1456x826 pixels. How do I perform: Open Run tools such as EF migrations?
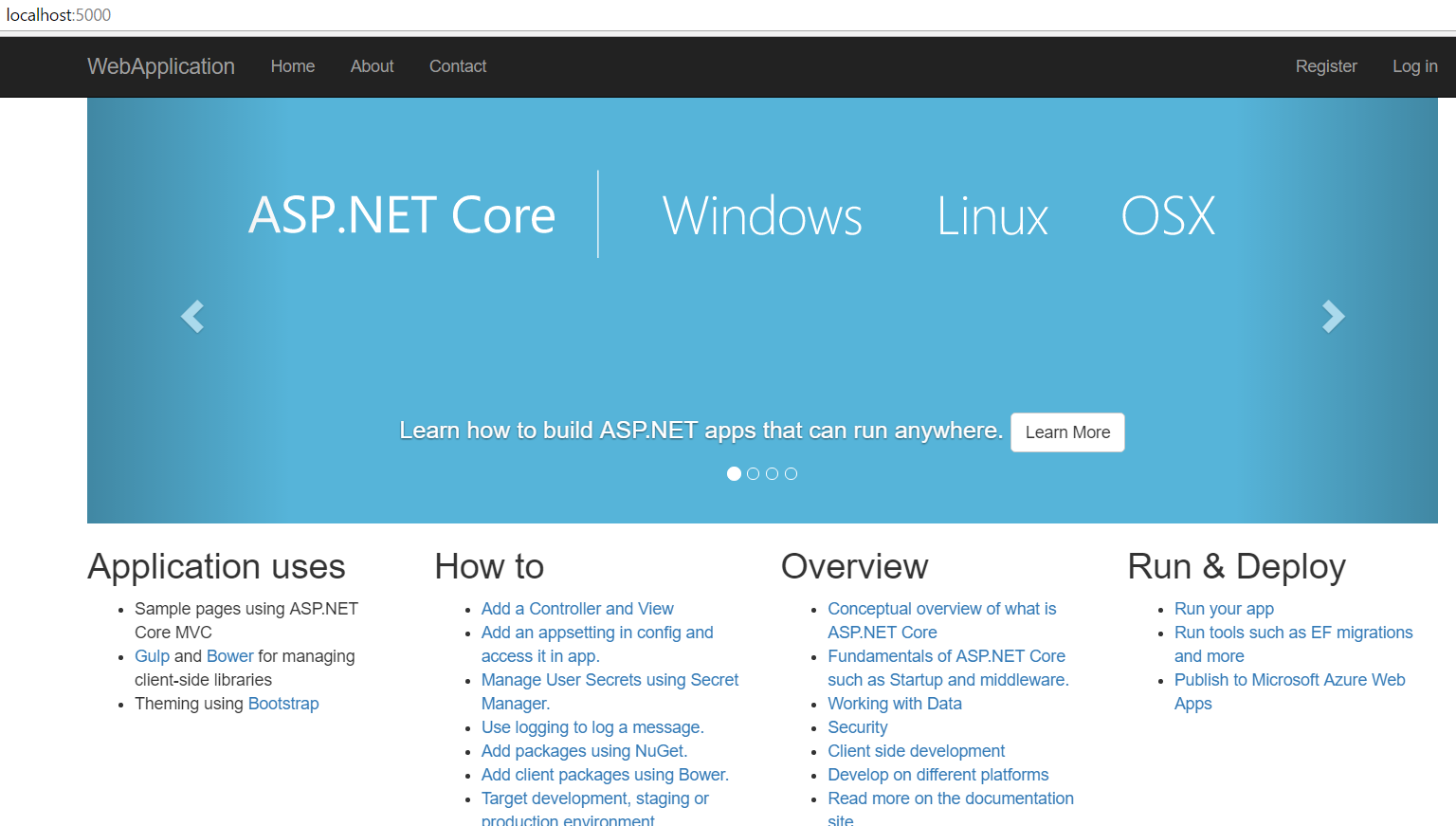(x=1293, y=644)
